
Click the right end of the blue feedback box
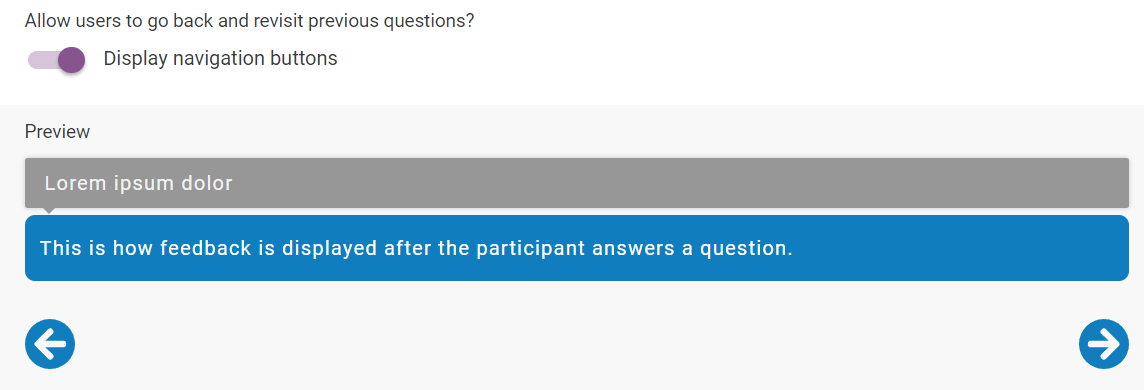pos(1109,248)
